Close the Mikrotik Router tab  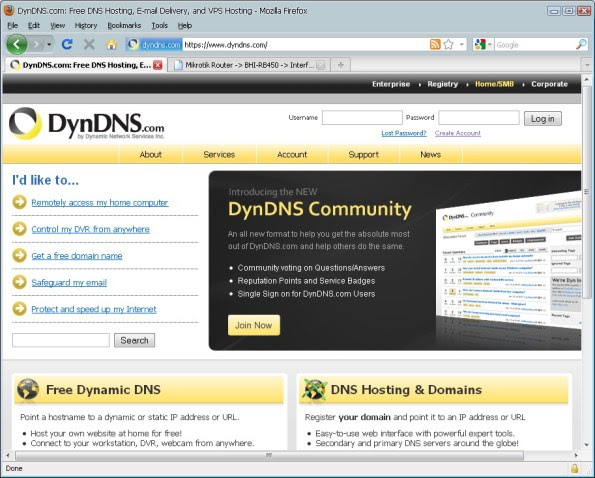(321, 65)
